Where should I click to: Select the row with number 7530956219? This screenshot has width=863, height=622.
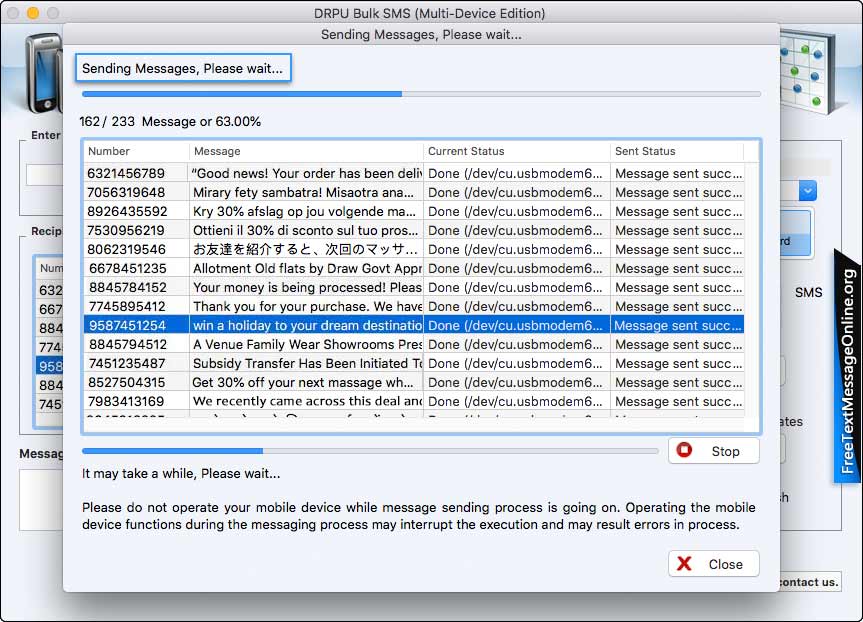(x=414, y=230)
